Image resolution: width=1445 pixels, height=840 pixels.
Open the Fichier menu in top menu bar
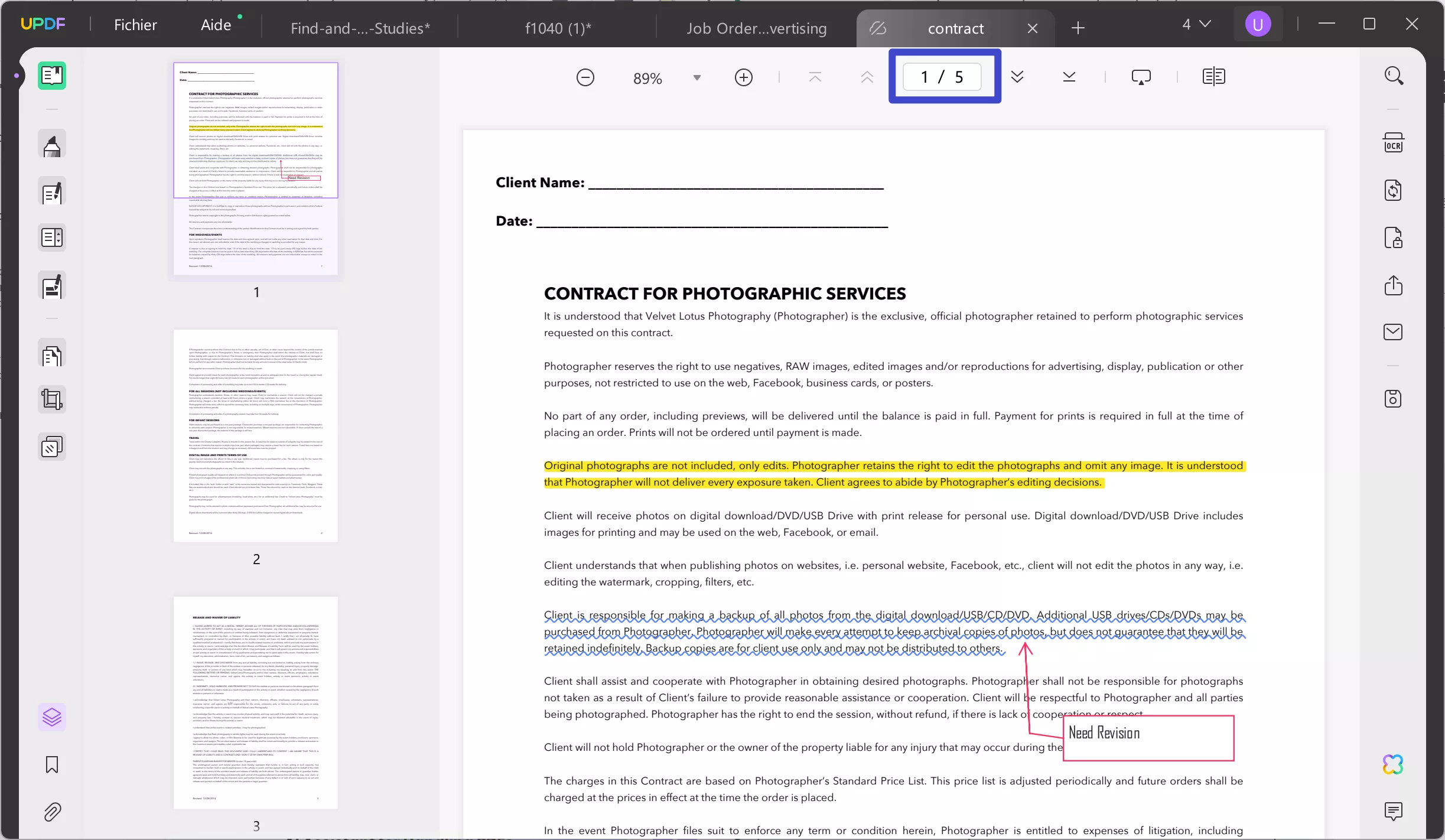click(x=135, y=24)
